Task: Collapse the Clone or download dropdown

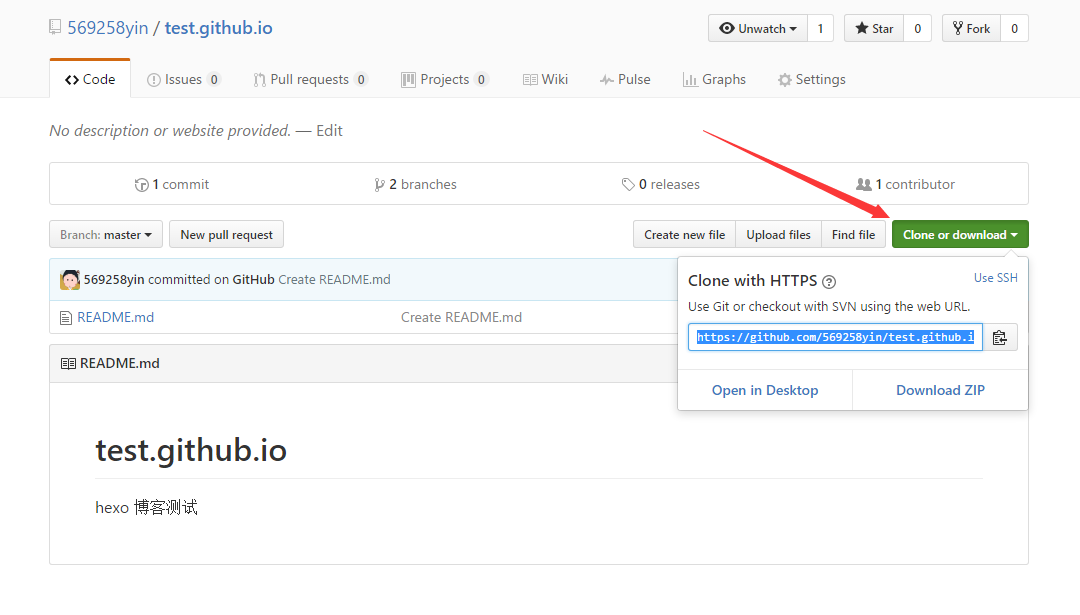Action: [960, 235]
